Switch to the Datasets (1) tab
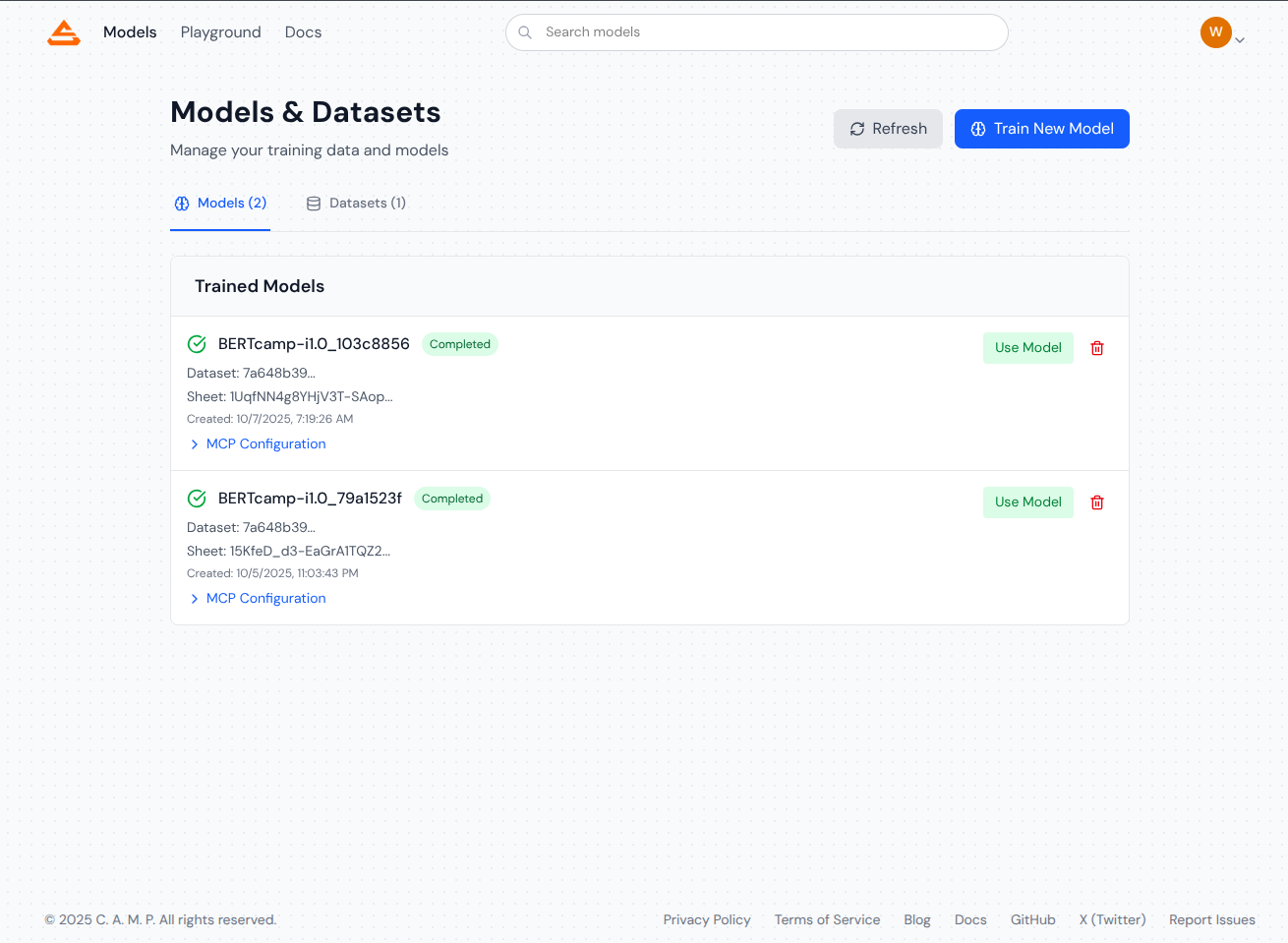The width and height of the screenshot is (1288, 943). pyautogui.click(x=356, y=204)
